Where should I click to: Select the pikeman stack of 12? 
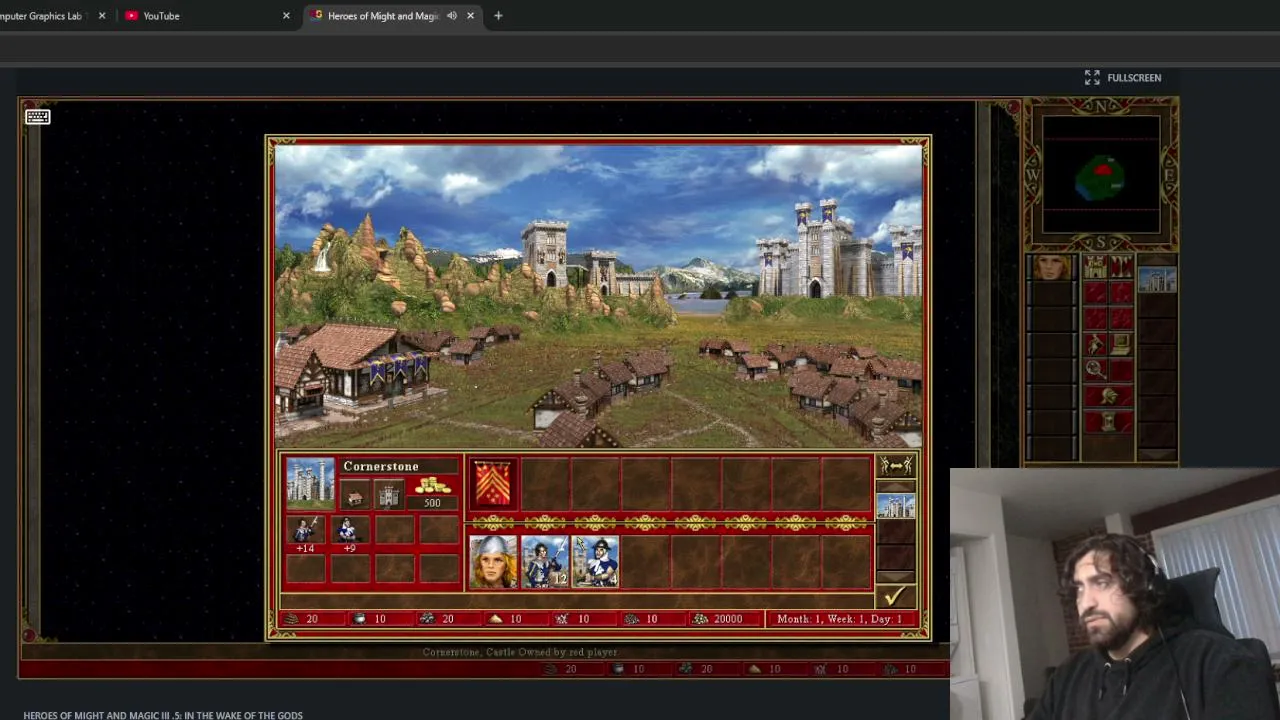pos(544,561)
